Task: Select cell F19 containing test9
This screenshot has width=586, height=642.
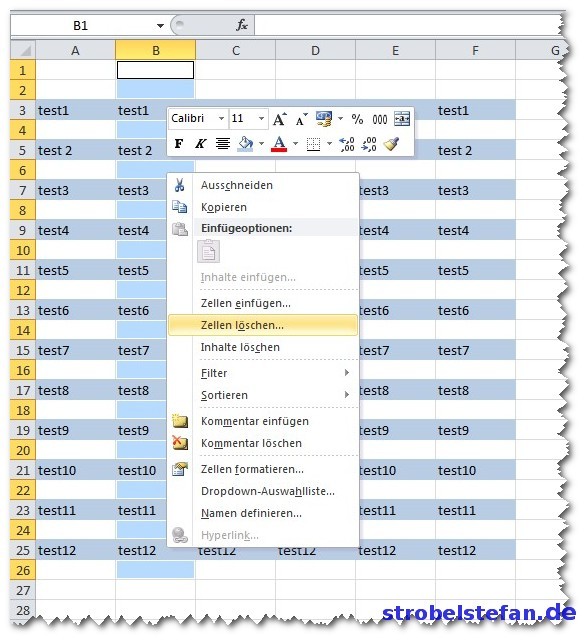Action: (x=475, y=430)
